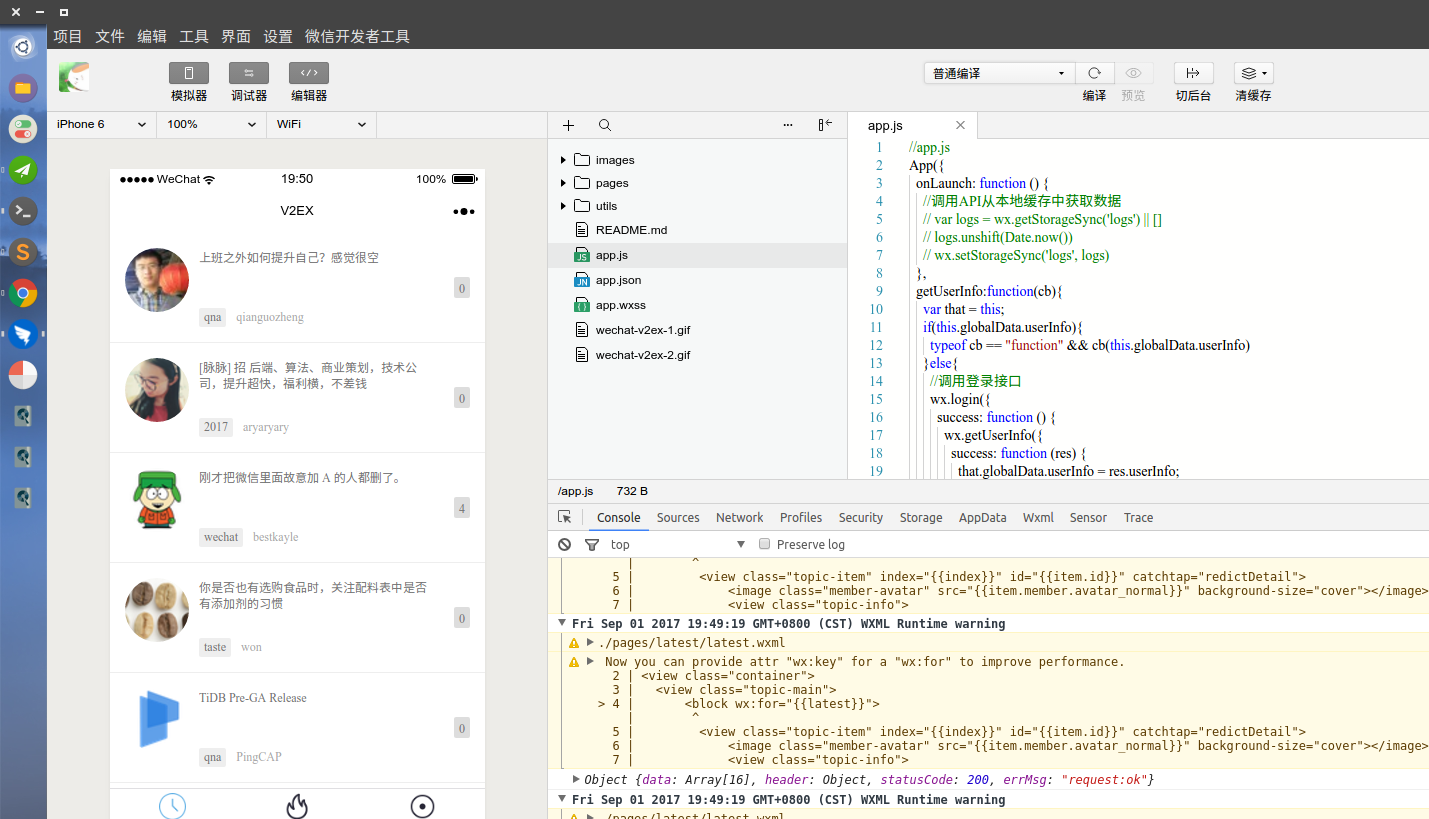Switch to the Wxml tab
The height and width of the screenshot is (819, 1429).
[1038, 517]
